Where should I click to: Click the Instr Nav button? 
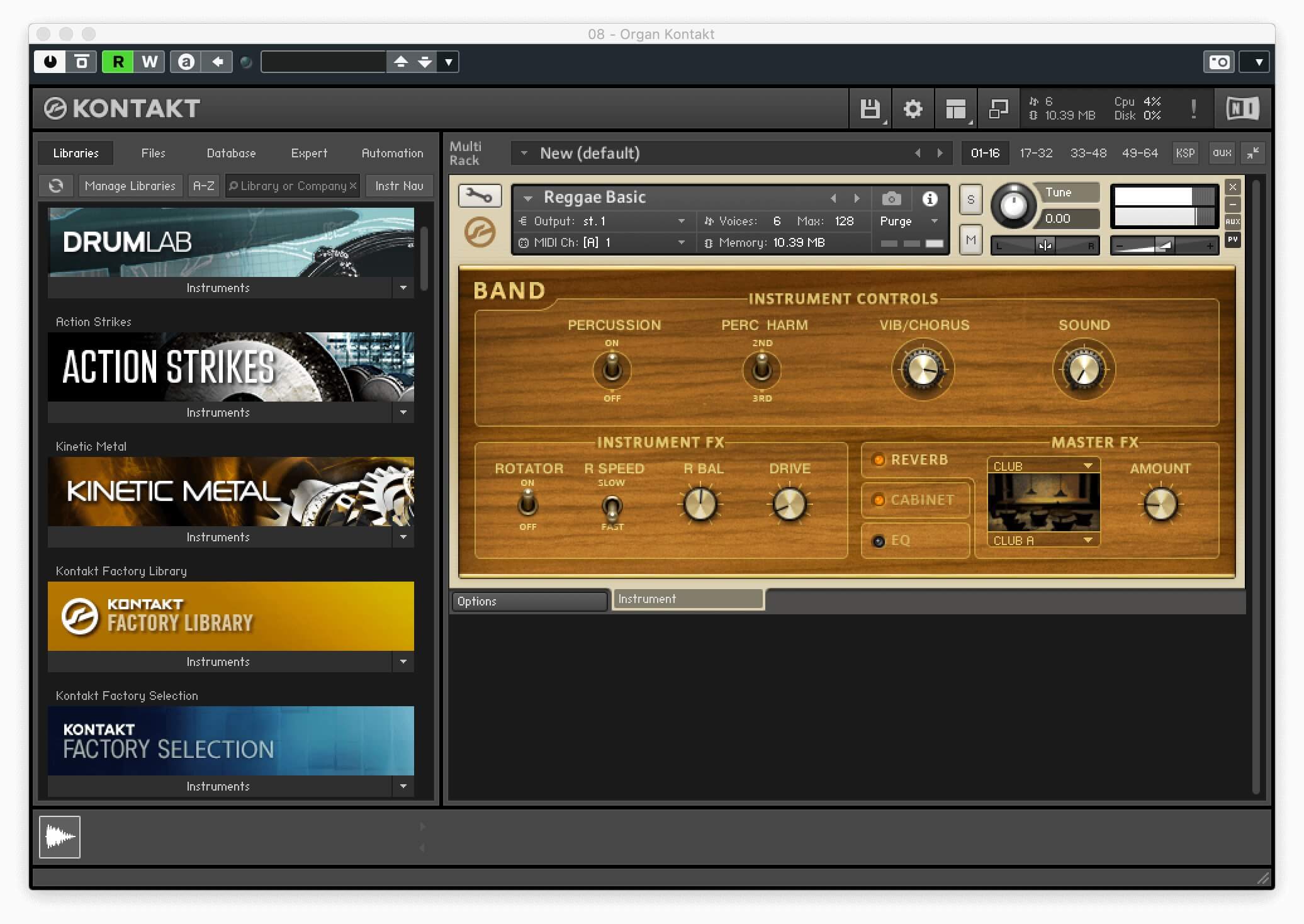(399, 186)
